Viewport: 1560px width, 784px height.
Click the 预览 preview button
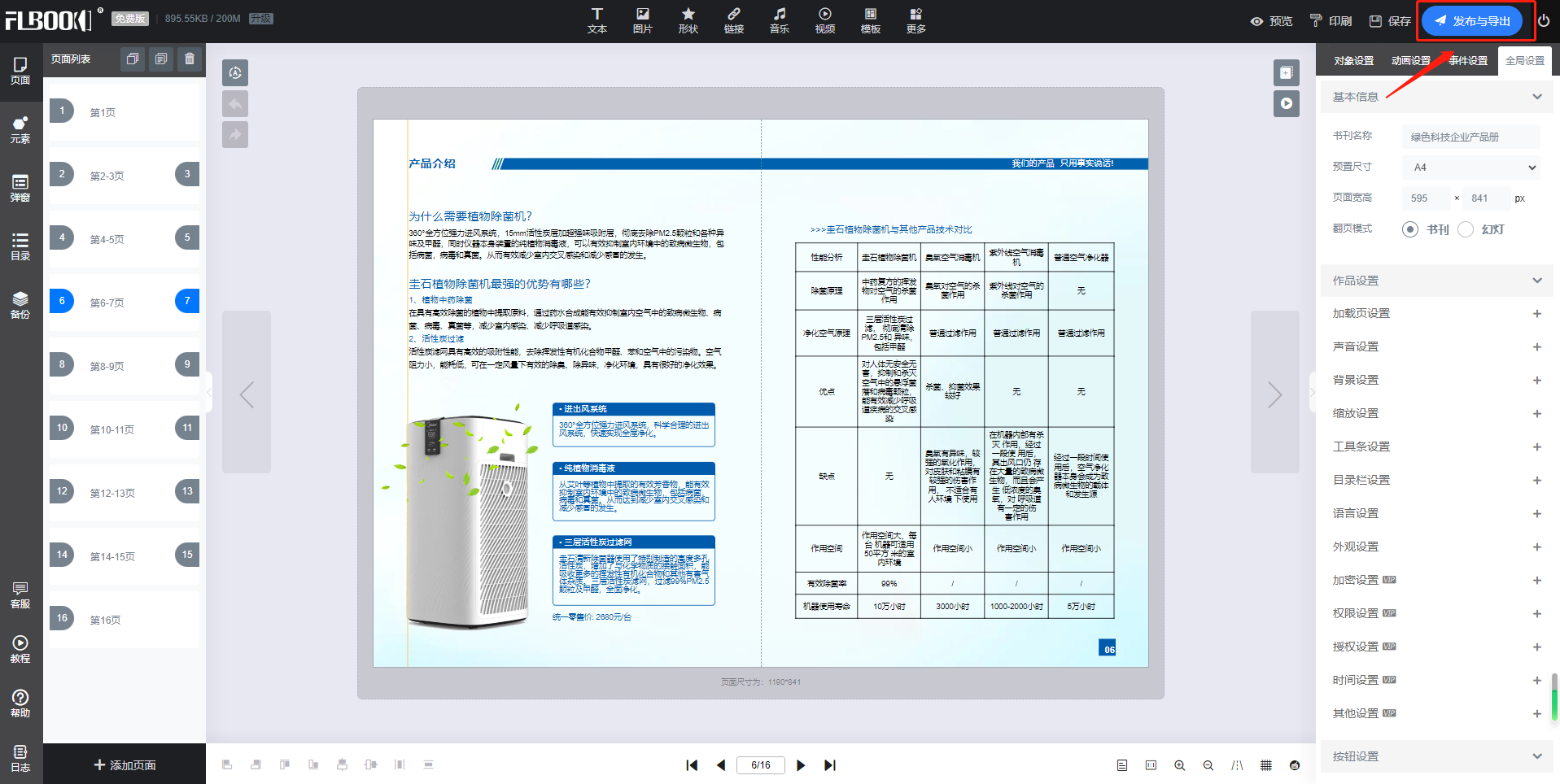(x=1271, y=21)
